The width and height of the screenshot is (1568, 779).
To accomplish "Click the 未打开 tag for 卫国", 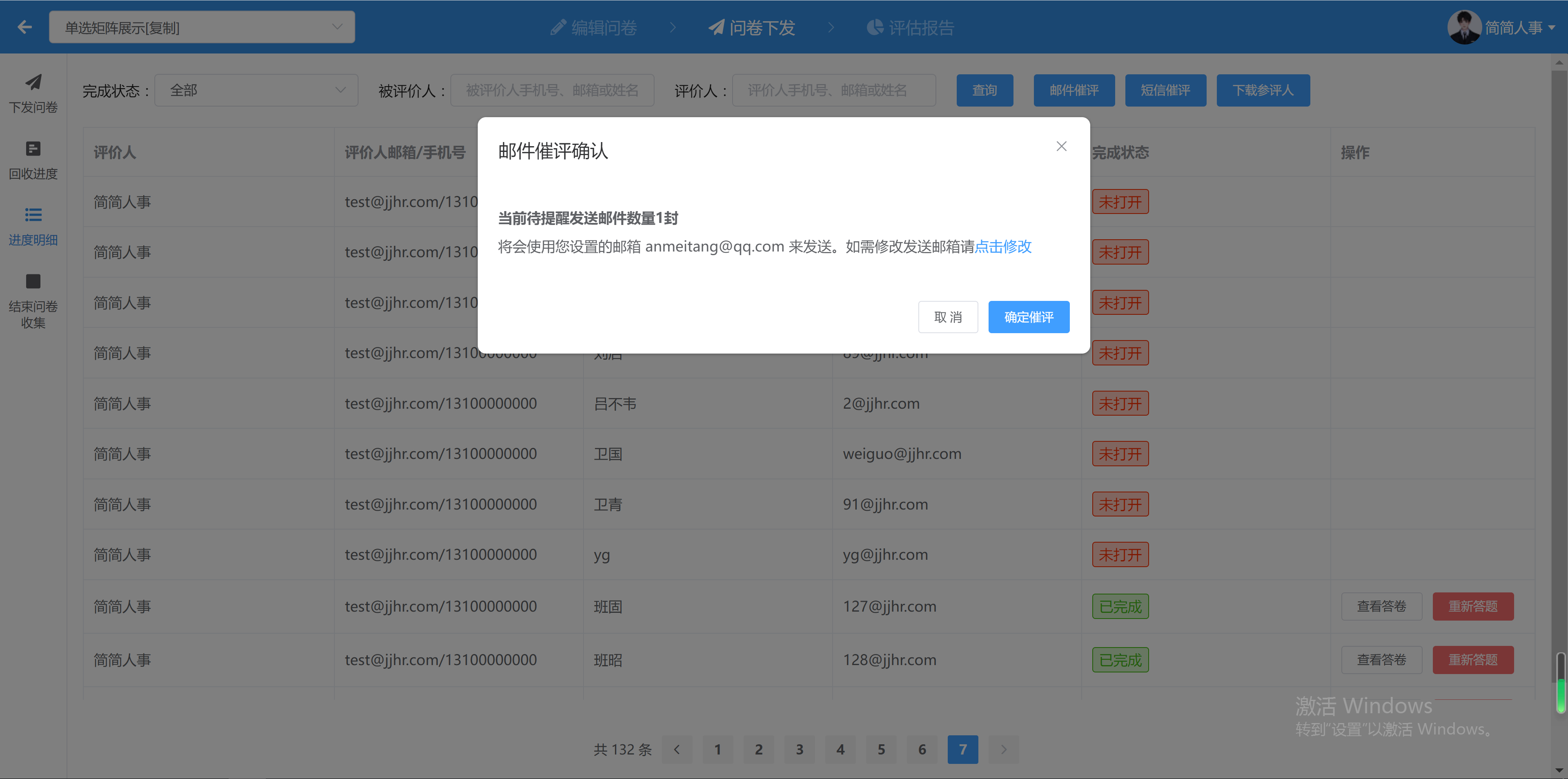I will click(x=1120, y=454).
